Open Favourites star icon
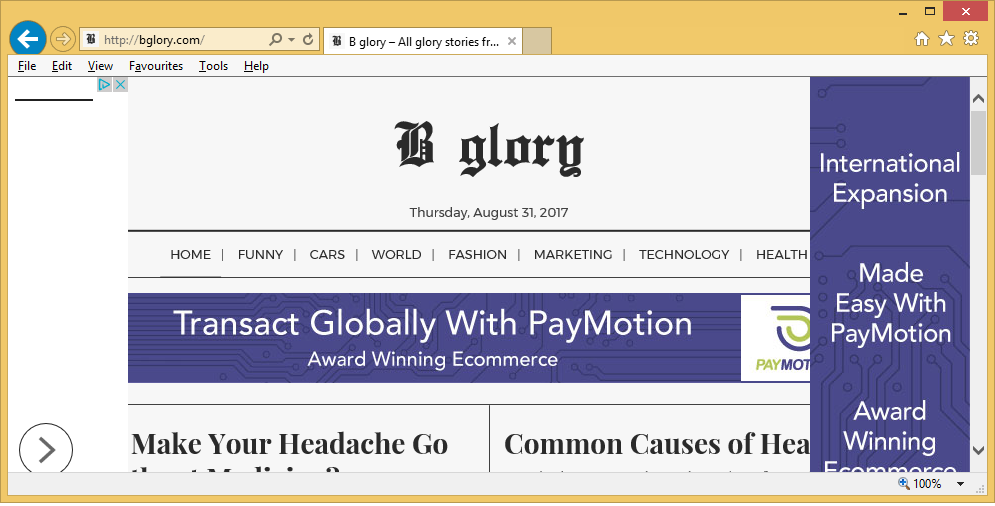 tap(946, 39)
